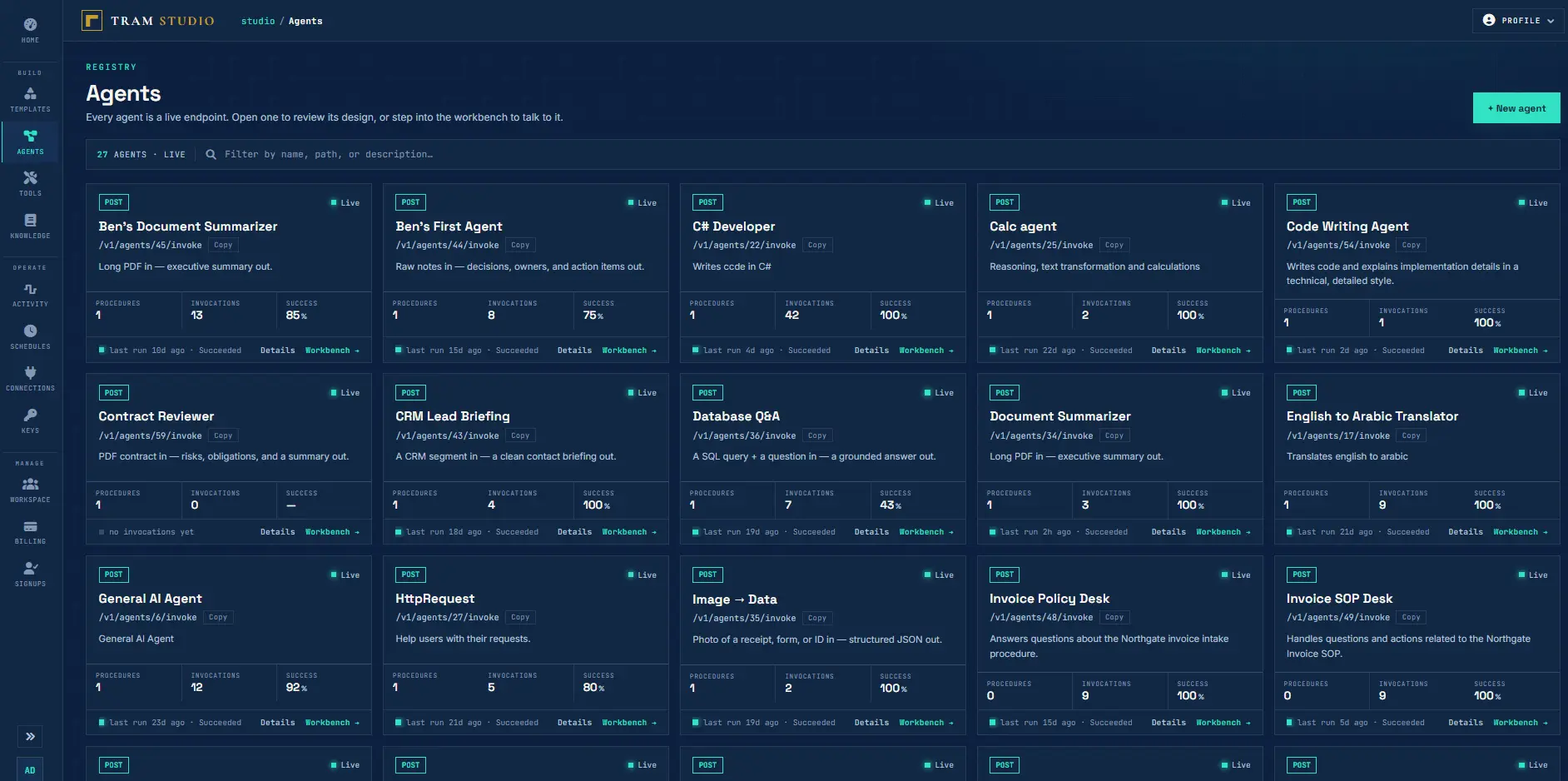Open Workbench for CRM Lead Briefing

(629, 532)
